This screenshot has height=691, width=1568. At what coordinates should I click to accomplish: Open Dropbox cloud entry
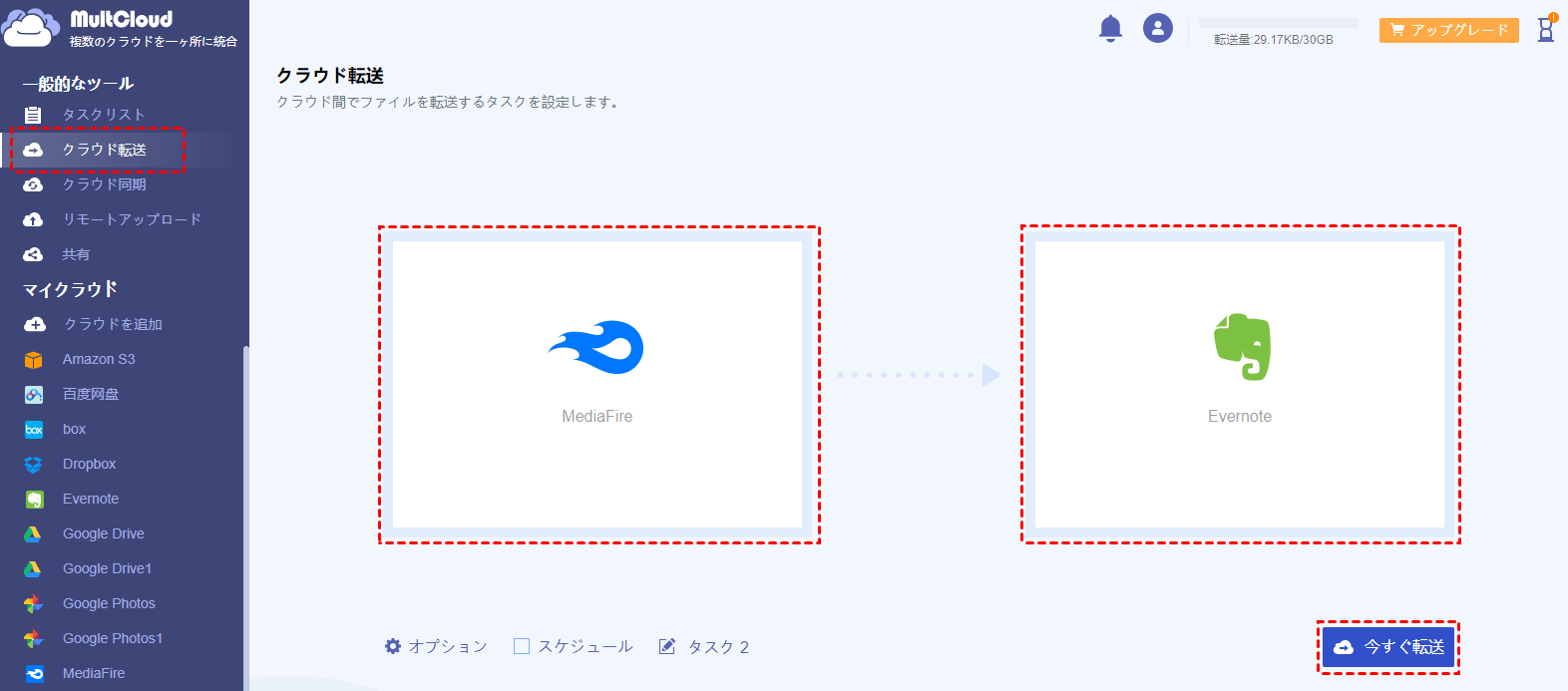click(90, 464)
